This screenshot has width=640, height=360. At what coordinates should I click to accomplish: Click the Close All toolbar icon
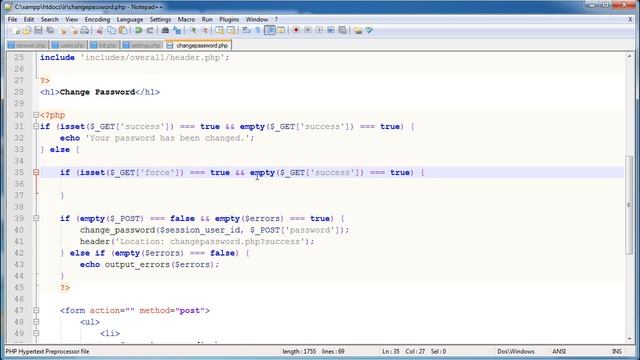click(73, 30)
